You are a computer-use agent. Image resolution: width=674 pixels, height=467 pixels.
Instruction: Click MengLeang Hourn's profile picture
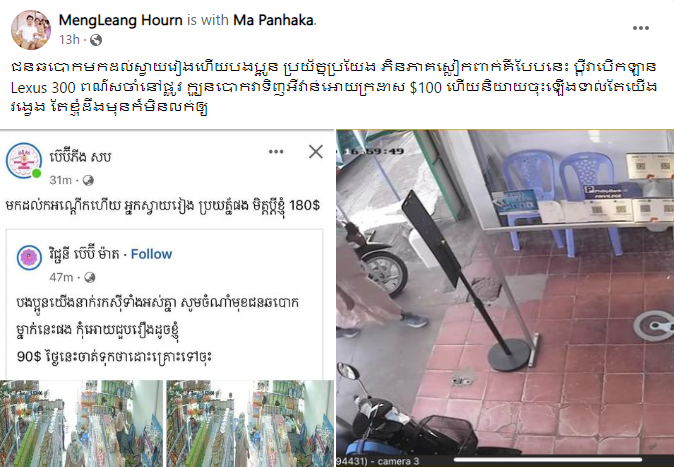click(x=31, y=30)
